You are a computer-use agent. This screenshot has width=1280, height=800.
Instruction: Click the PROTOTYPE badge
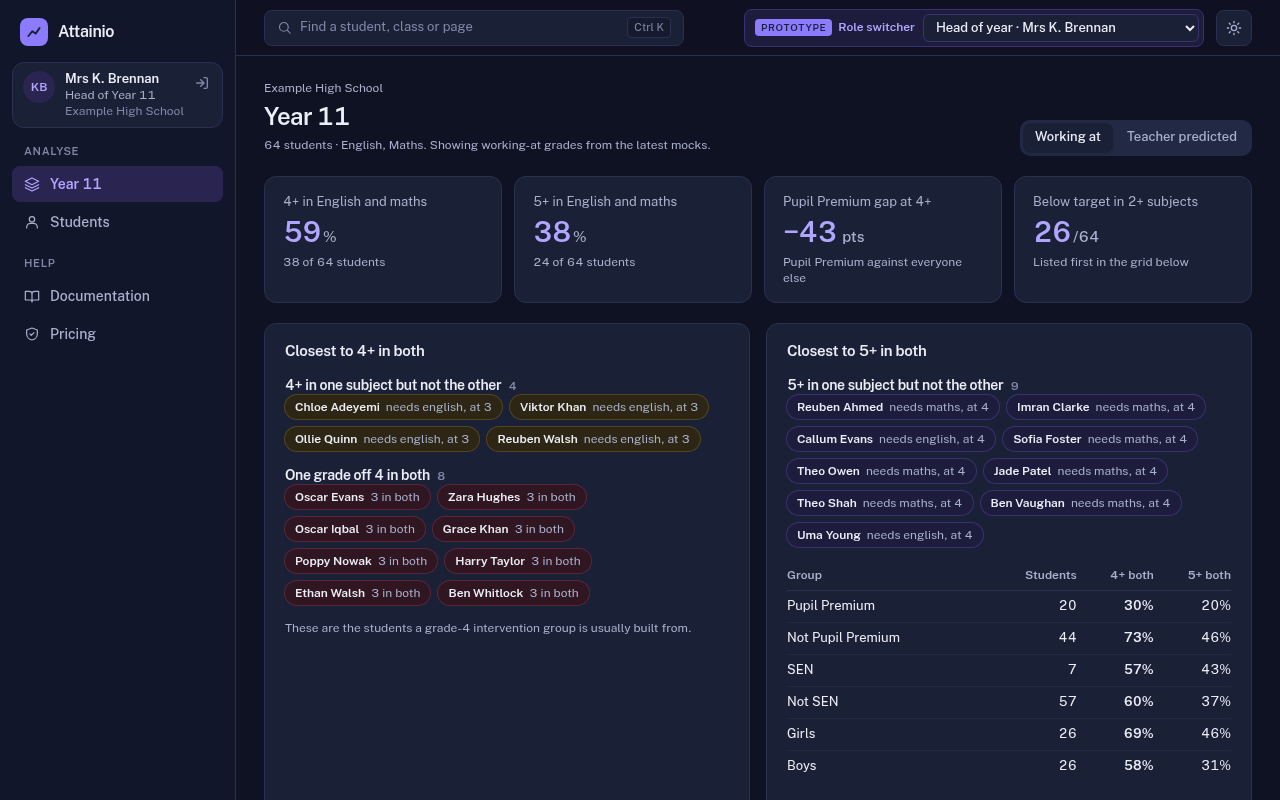tap(793, 28)
